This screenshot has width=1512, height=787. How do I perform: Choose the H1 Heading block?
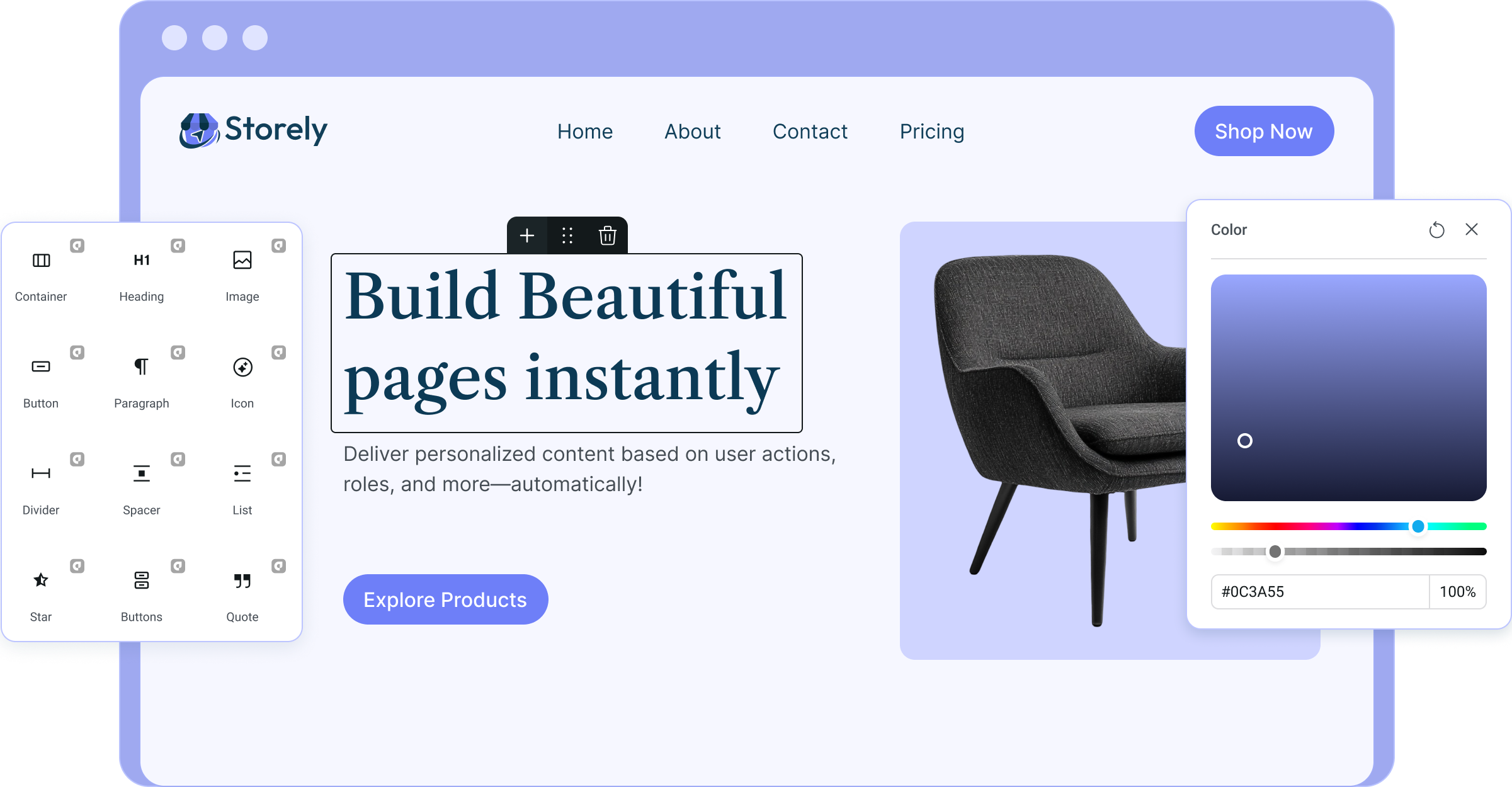coord(142,260)
